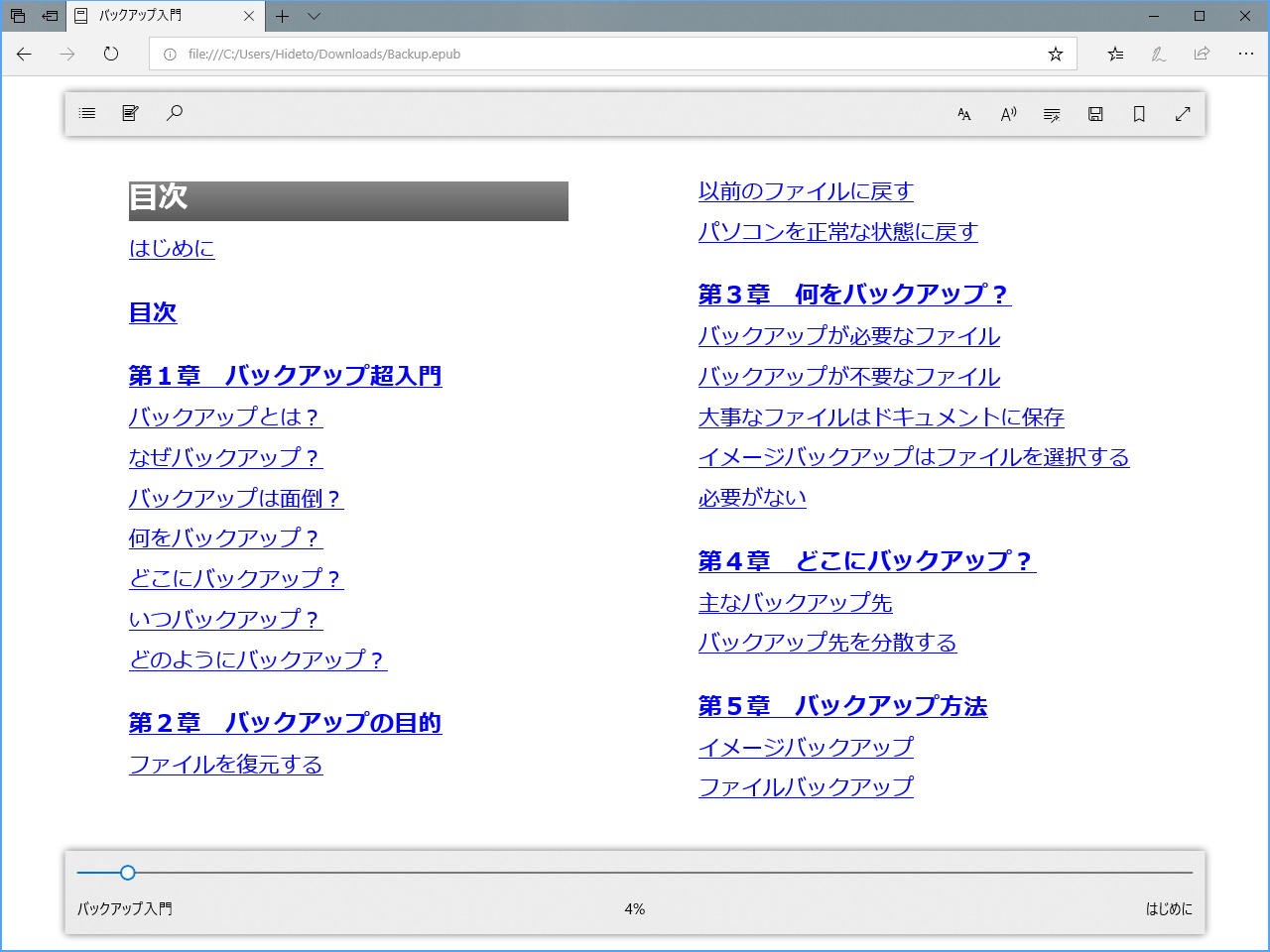Open Microsoft Edge settings menu

tap(1245, 54)
